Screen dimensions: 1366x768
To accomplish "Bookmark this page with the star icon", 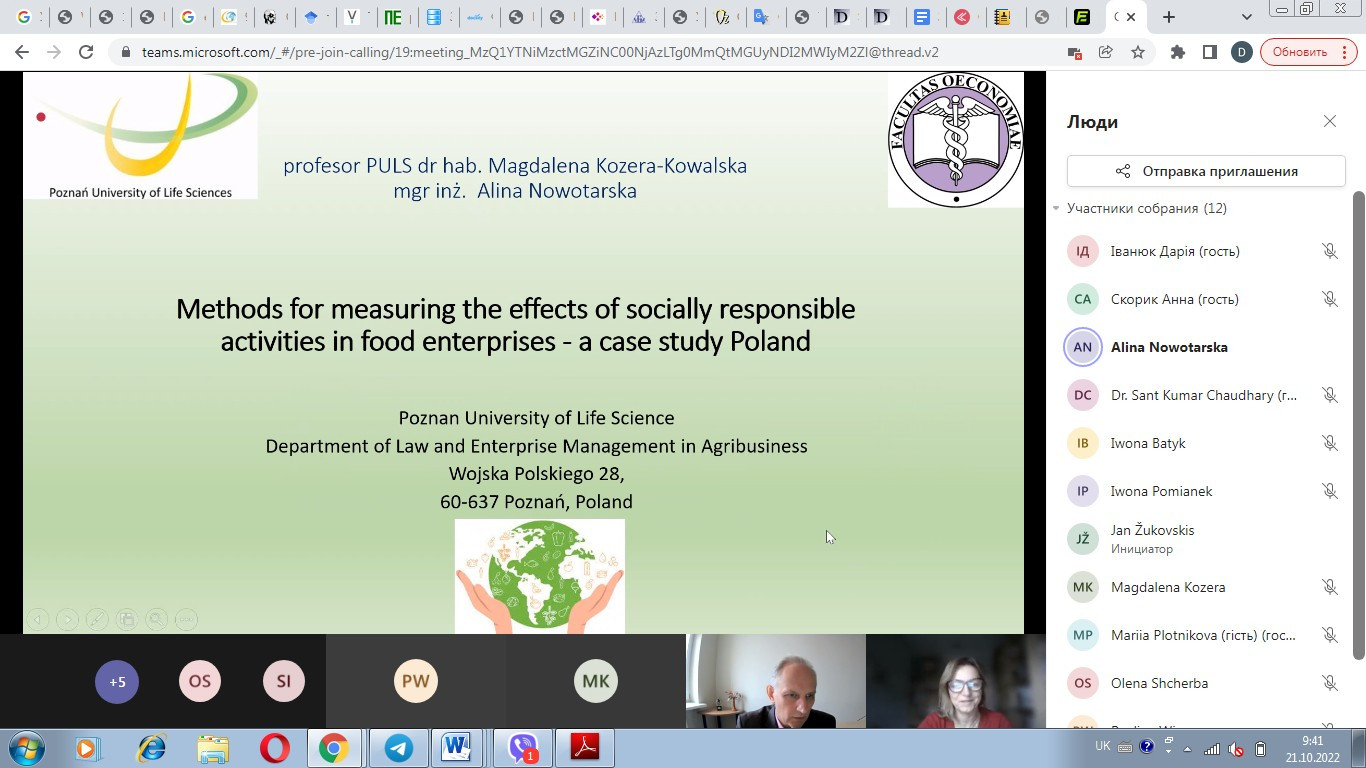I will click(x=1138, y=52).
